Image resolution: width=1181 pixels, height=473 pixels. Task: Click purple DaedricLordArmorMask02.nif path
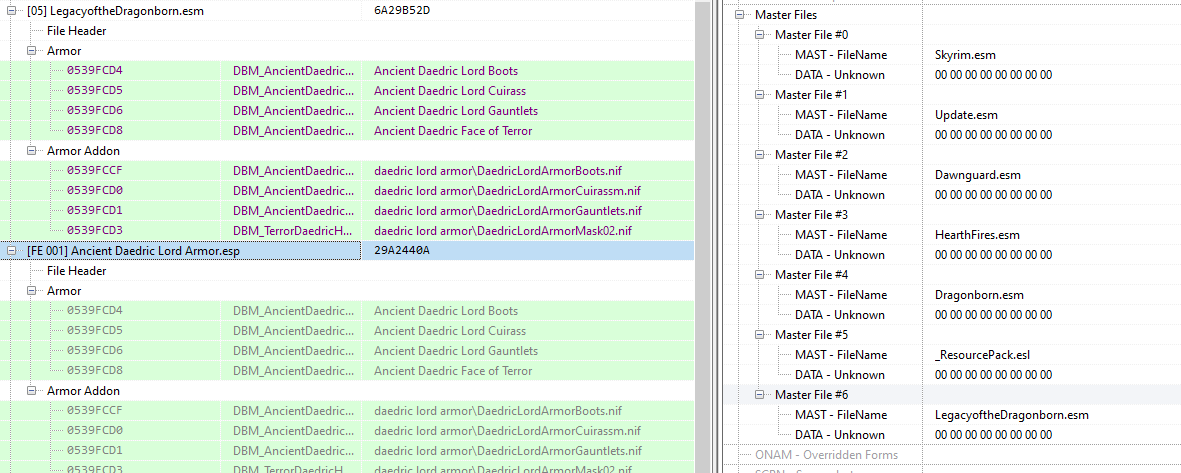502,230
